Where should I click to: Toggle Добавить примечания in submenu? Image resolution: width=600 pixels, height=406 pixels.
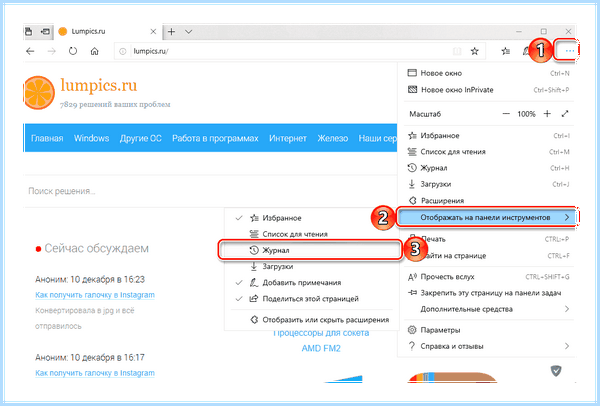click(312, 283)
